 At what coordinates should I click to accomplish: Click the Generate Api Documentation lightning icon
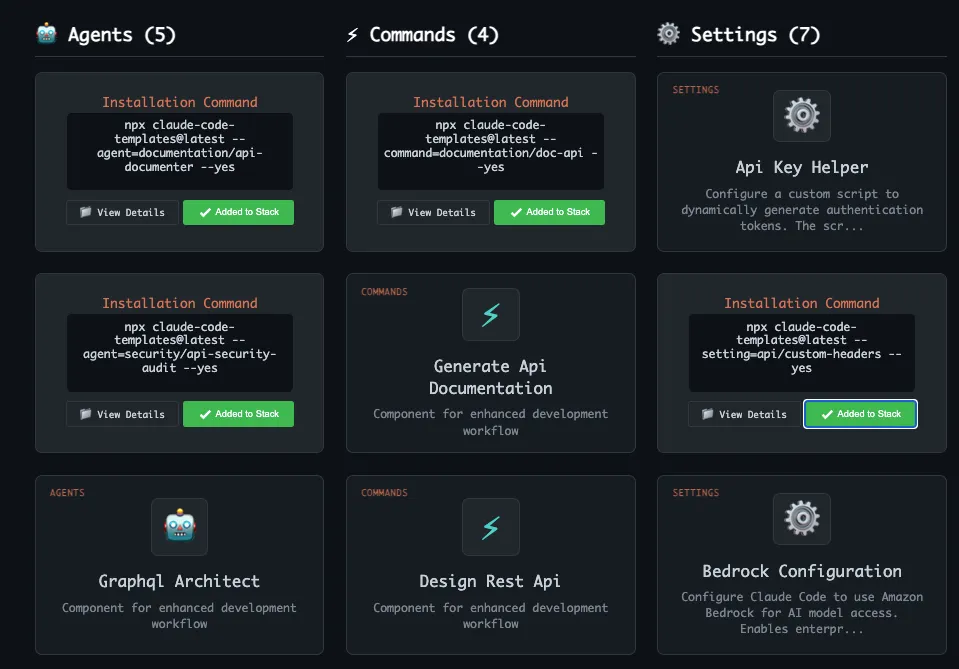coord(490,315)
